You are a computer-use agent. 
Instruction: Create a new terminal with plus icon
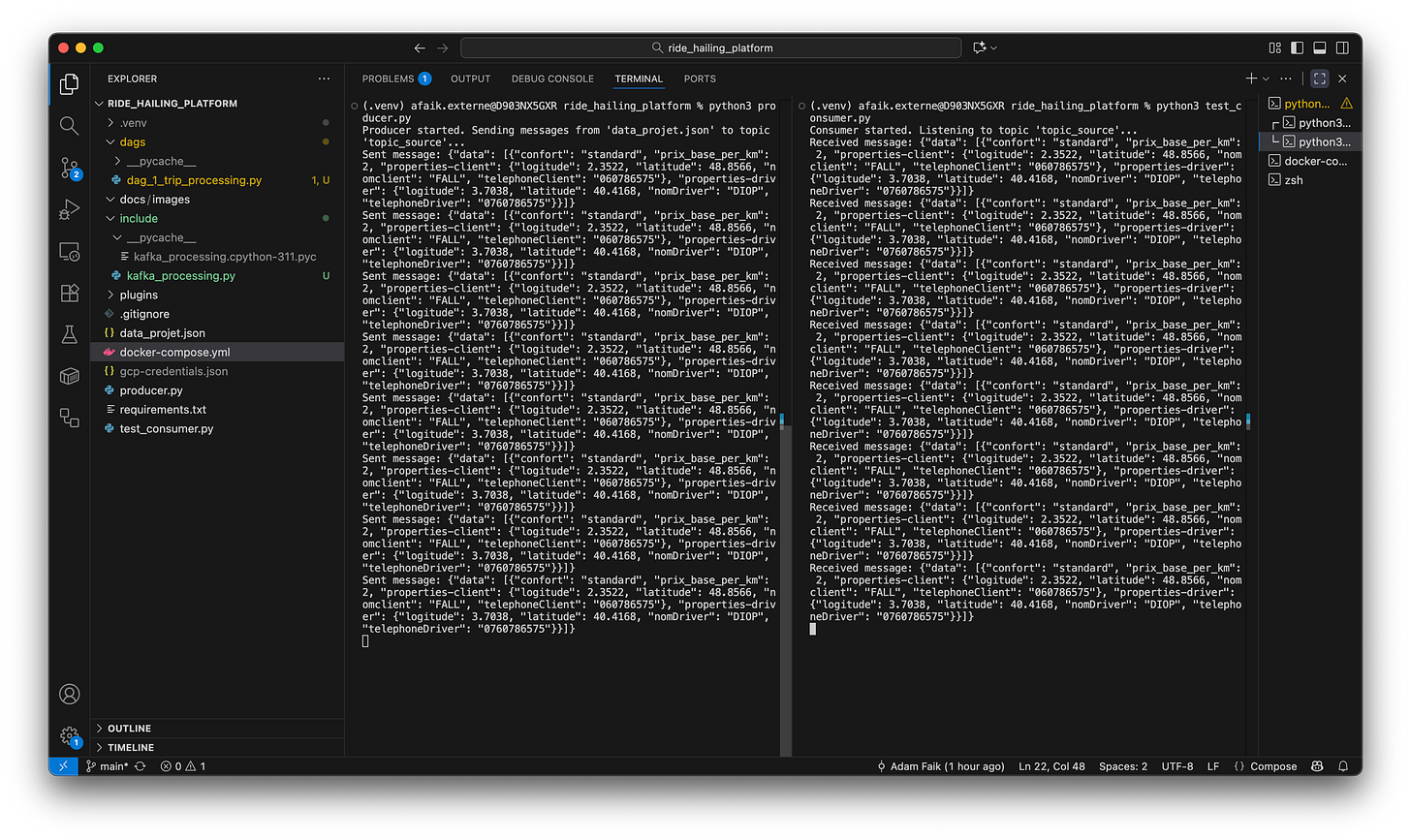tap(1251, 78)
